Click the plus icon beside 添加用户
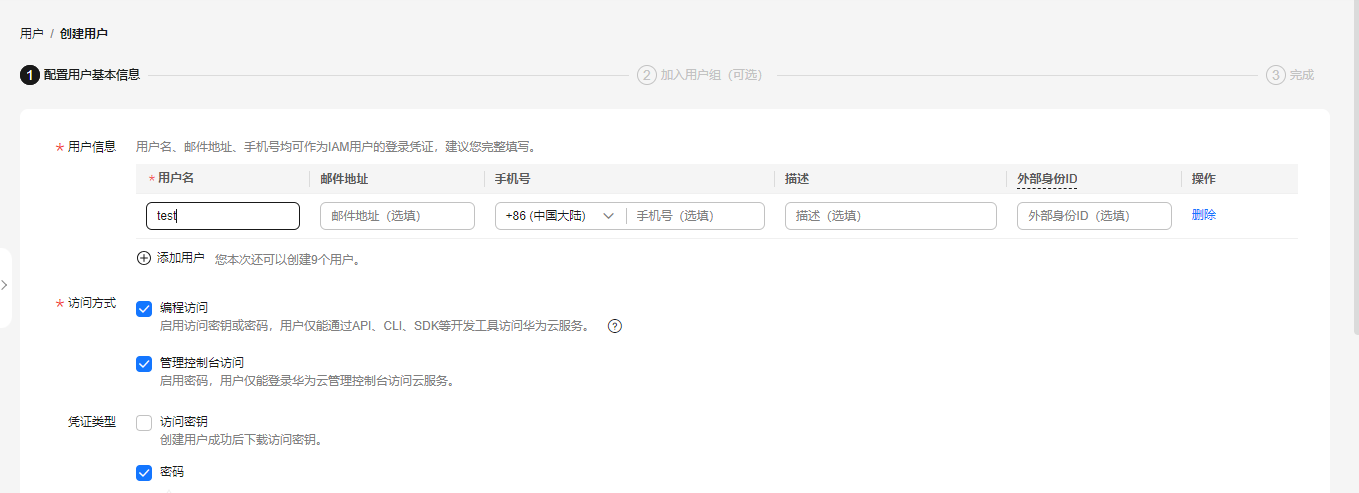Screen dimensions: 1359x493 click(x=144, y=258)
